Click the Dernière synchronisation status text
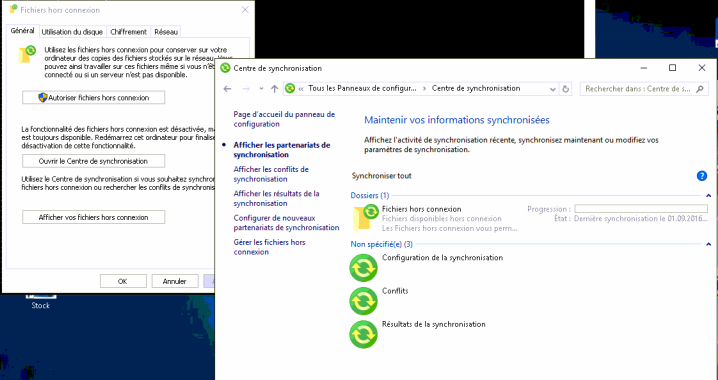This screenshot has width=718, height=380. point(640,219)
